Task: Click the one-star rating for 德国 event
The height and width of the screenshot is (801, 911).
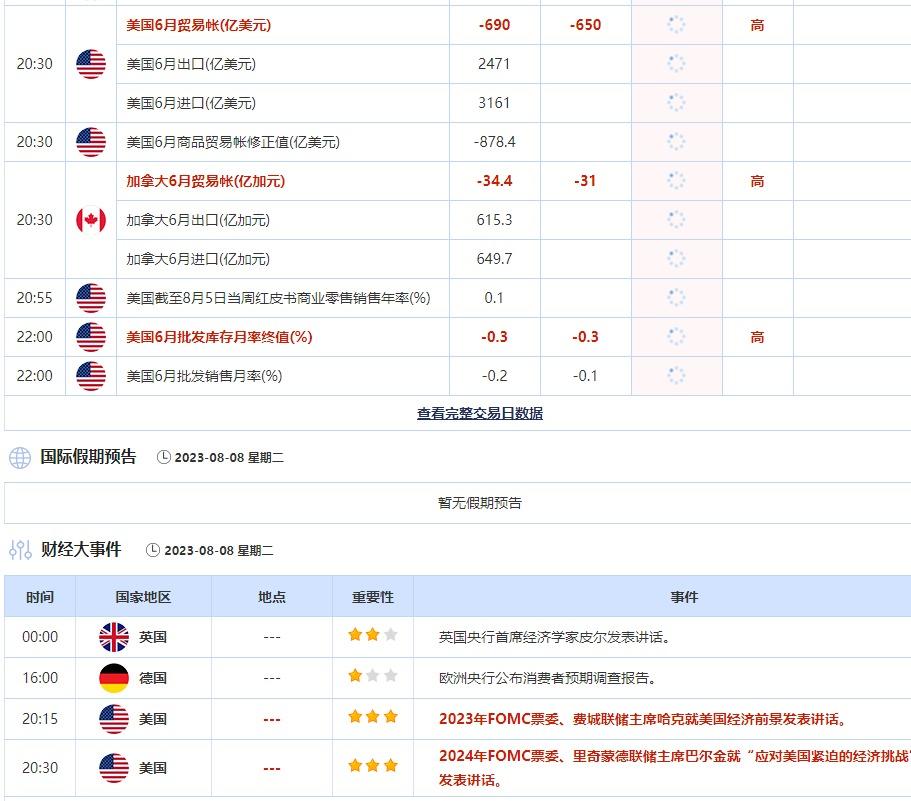Action: 372,677
